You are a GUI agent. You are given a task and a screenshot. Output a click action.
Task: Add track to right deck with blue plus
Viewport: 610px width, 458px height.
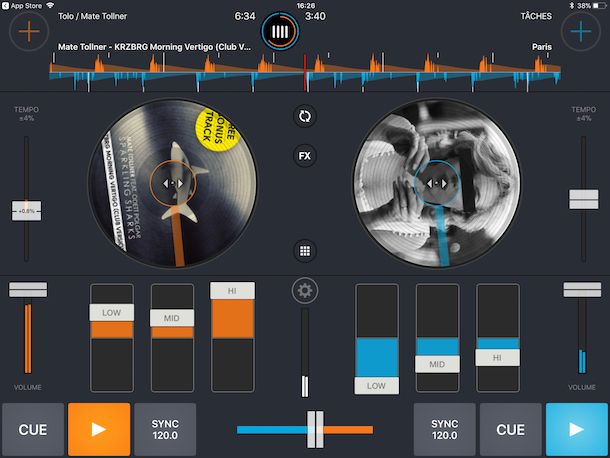580,31
